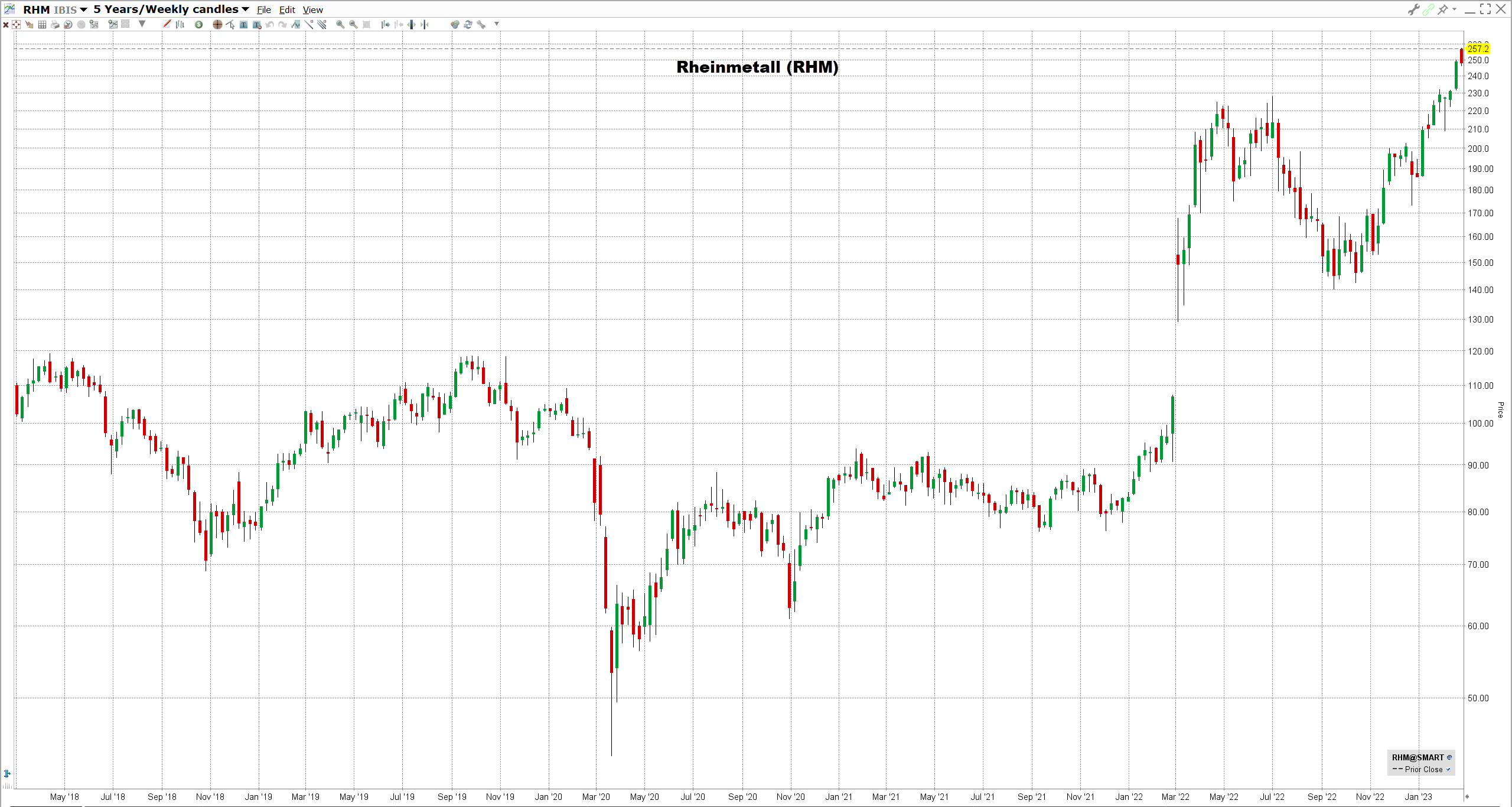This screenshot has height=807, width=1512.
Task: Click the grid table toolbar icon
Action: point(43,25)
